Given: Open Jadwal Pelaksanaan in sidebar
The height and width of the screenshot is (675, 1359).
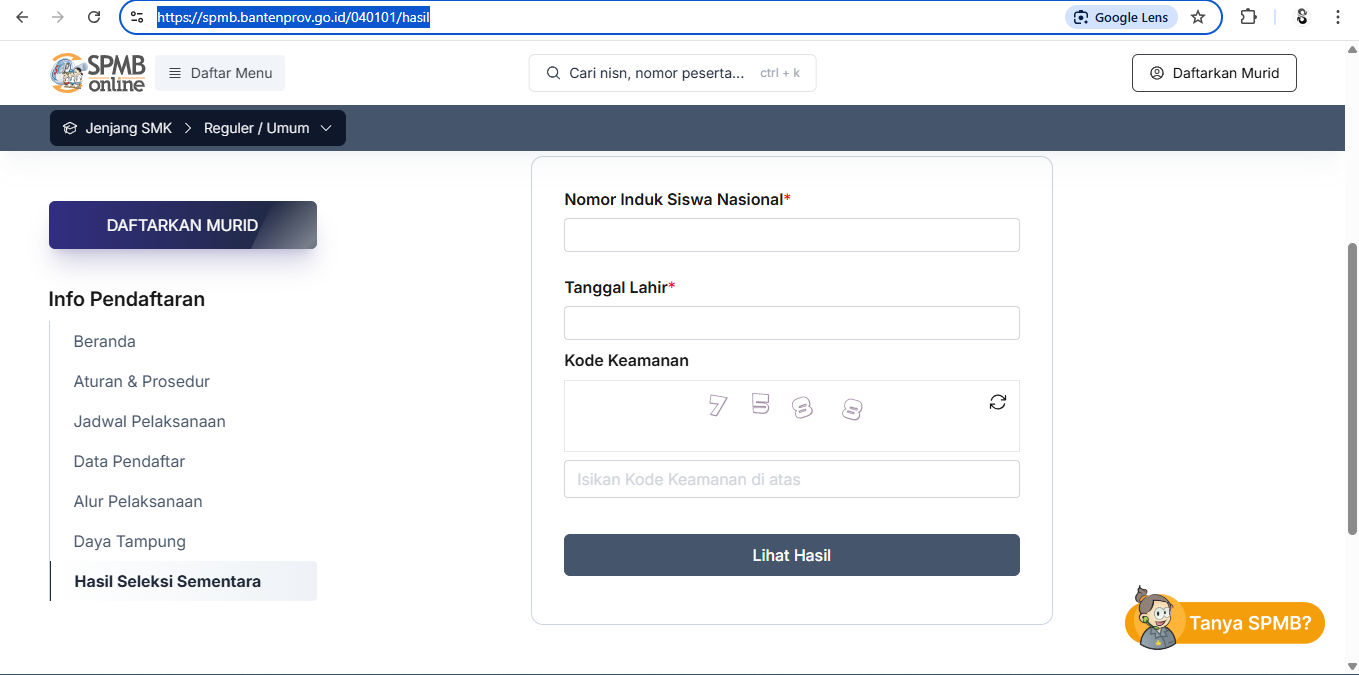Looking at the screenshot, I should 149,421.
